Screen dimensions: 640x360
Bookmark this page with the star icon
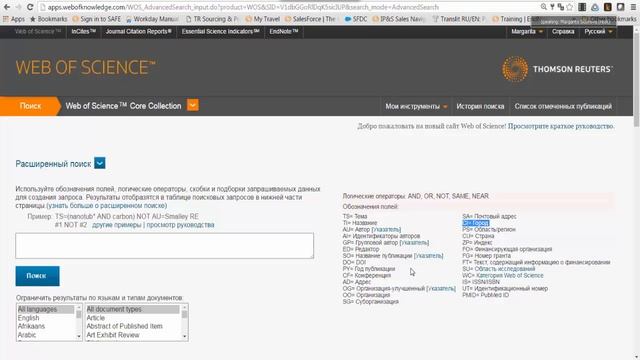[x=570, y=7]
